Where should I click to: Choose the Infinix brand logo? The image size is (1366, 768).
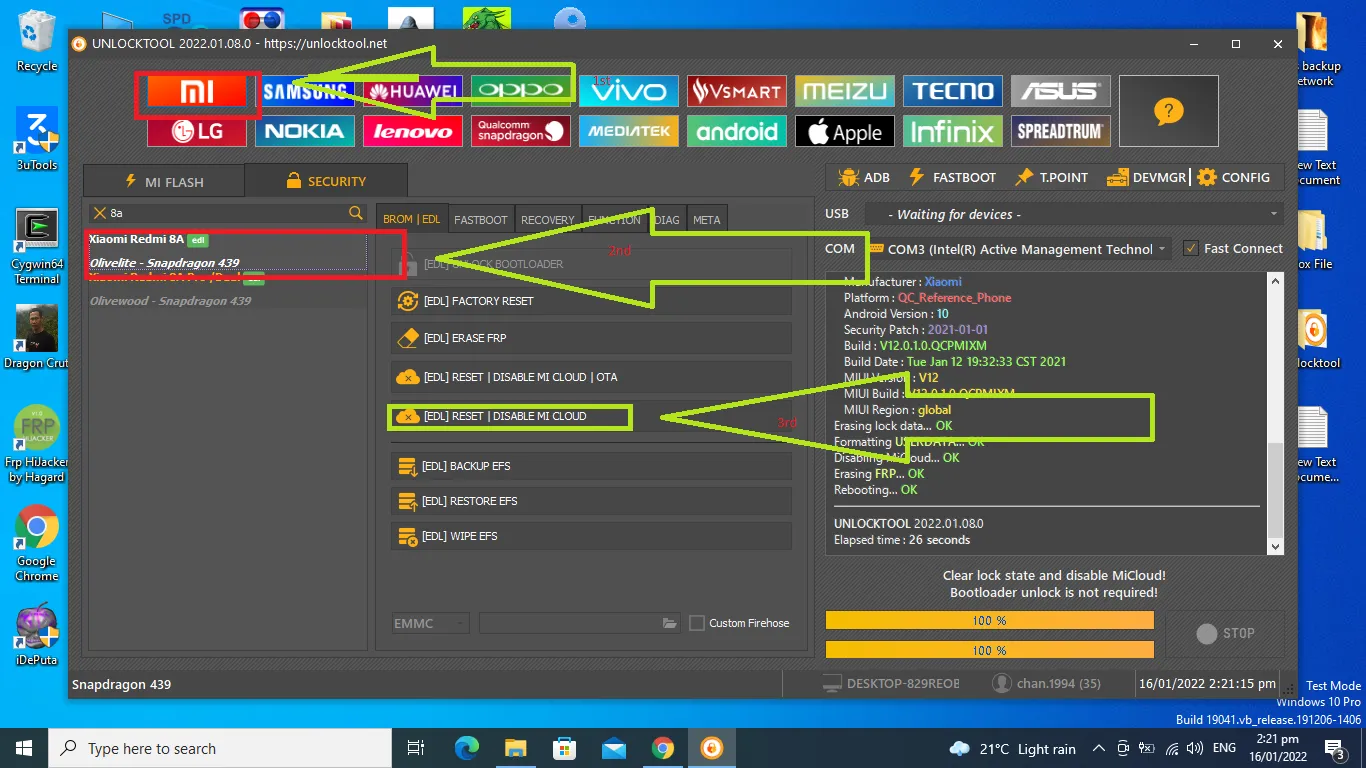[x=952, y=131]
